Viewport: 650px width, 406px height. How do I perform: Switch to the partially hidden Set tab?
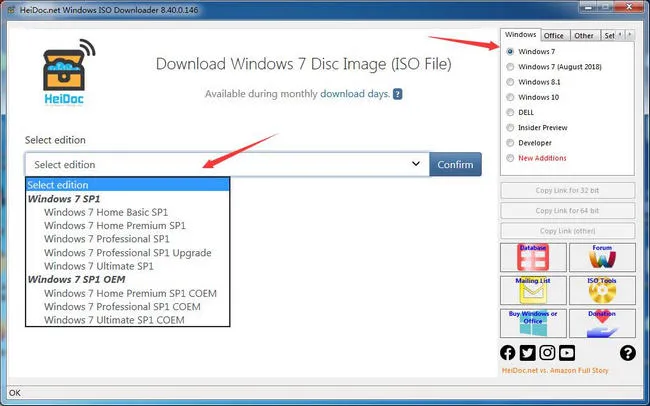pyautogui.click(x=609, y=36)
